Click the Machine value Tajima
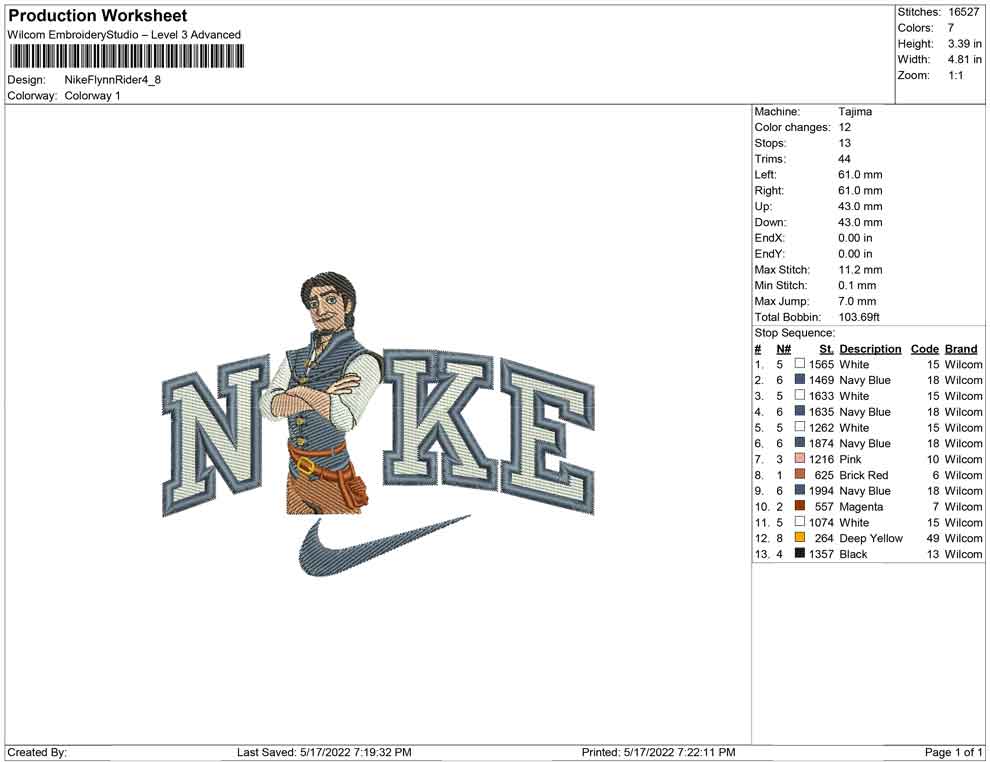 (x=855, y=111)
